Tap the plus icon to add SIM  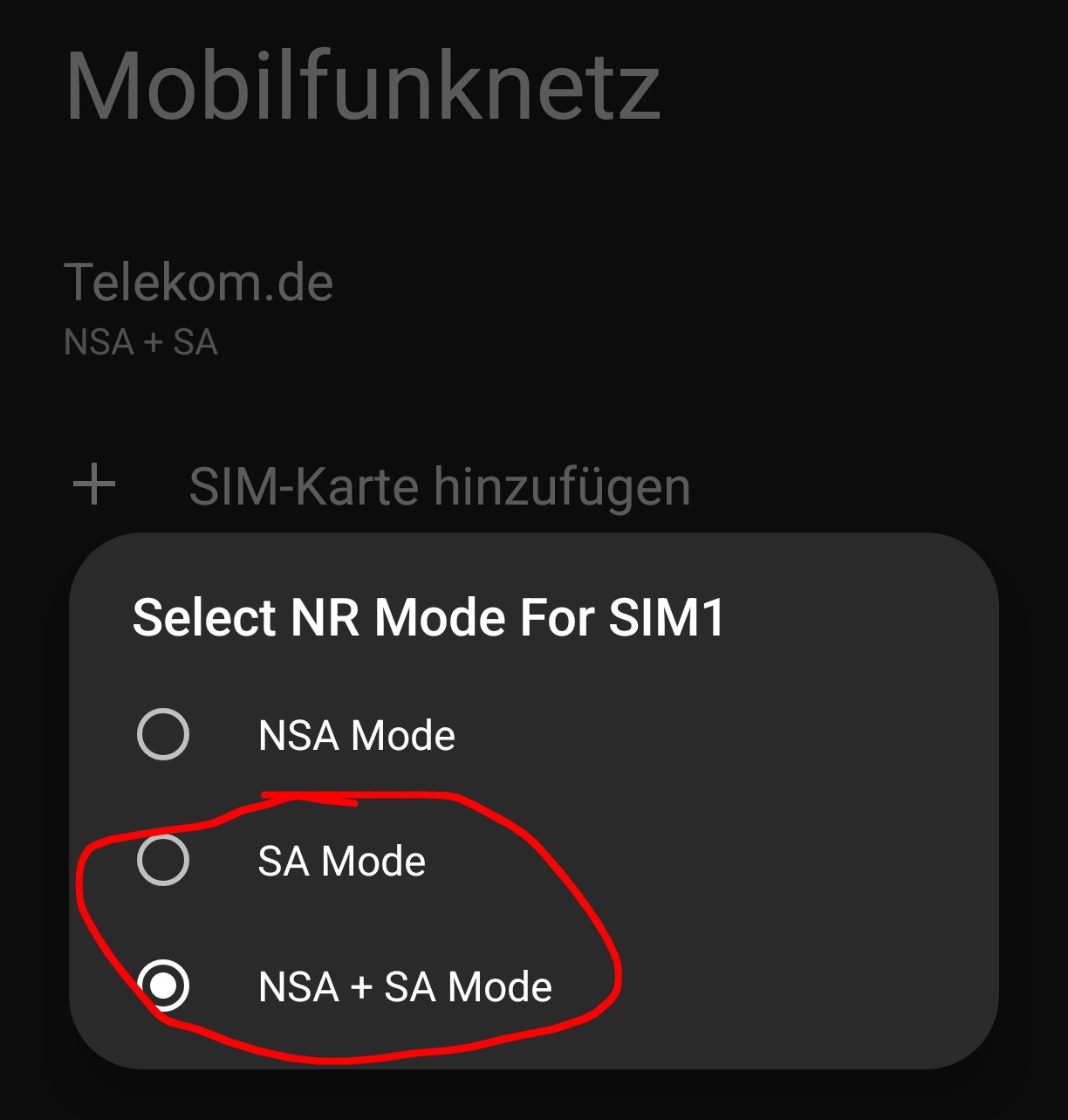94,485
